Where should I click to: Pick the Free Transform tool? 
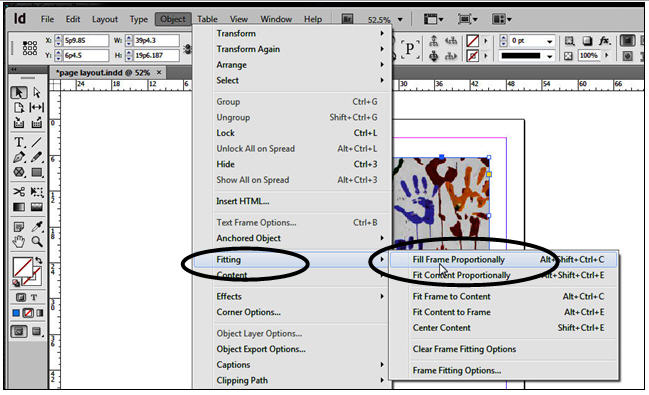(x=37, y=192)
